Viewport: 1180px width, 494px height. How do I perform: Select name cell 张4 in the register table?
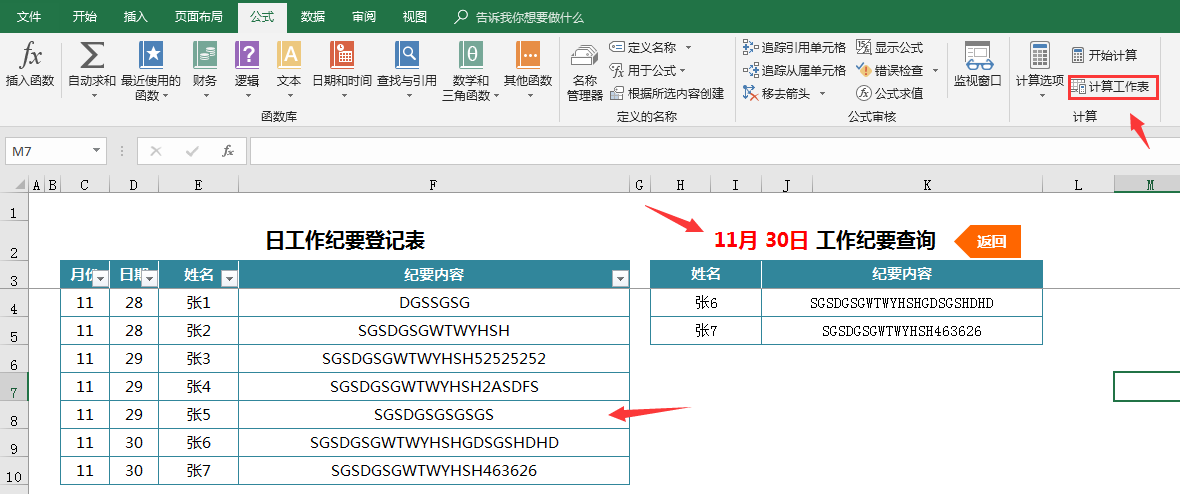[x=199, y=387]
